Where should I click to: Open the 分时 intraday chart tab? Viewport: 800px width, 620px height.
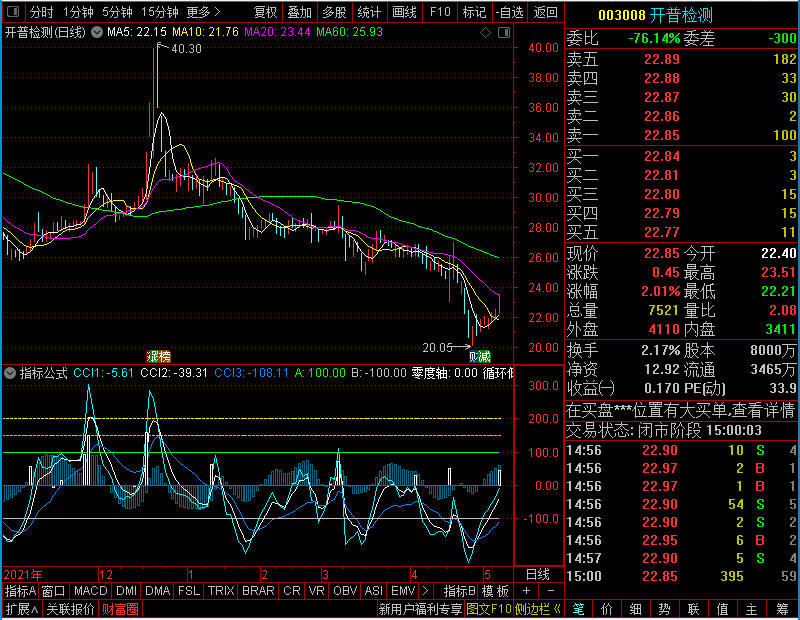(41, 12)
